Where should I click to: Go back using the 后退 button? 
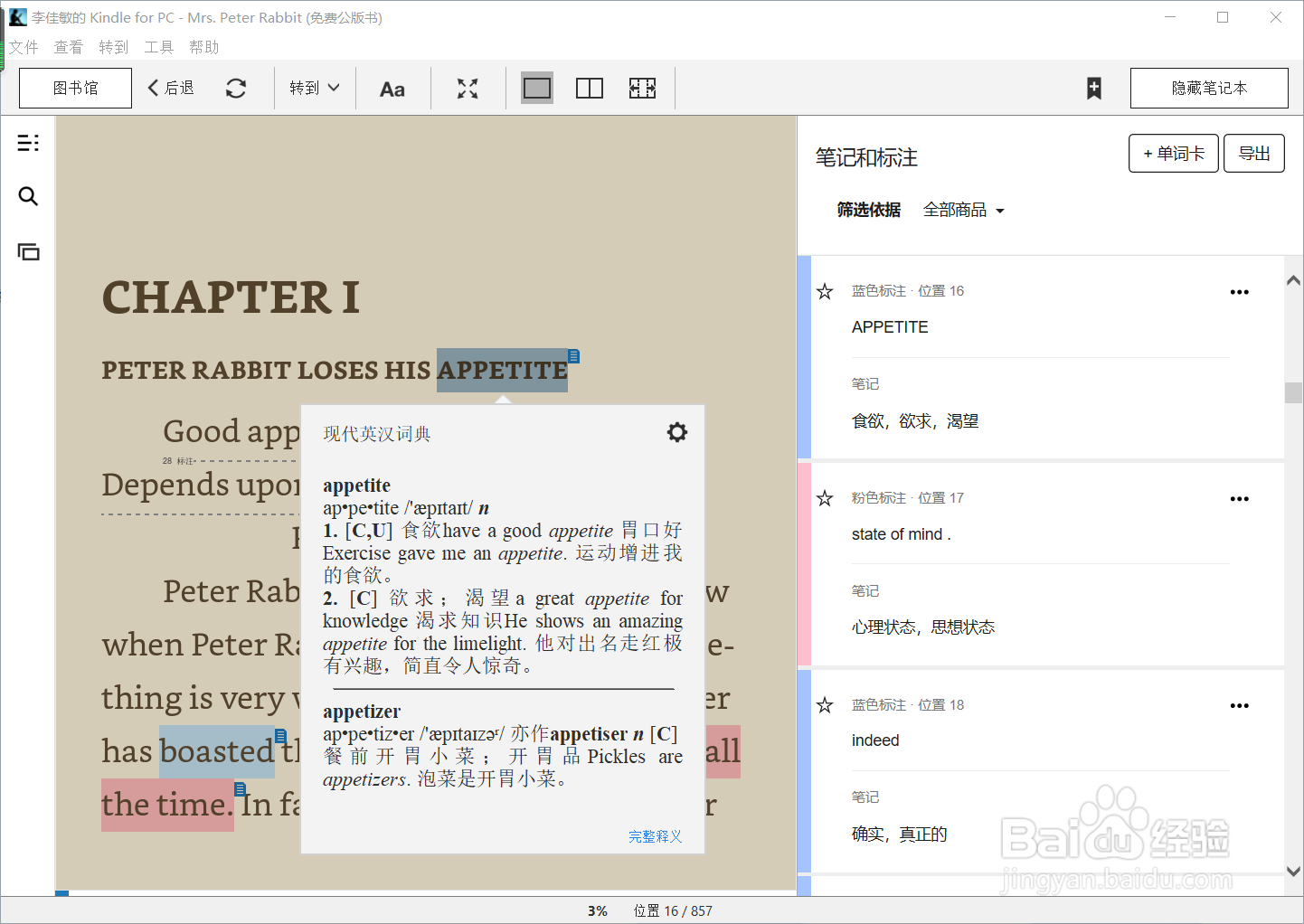point(171,88)
